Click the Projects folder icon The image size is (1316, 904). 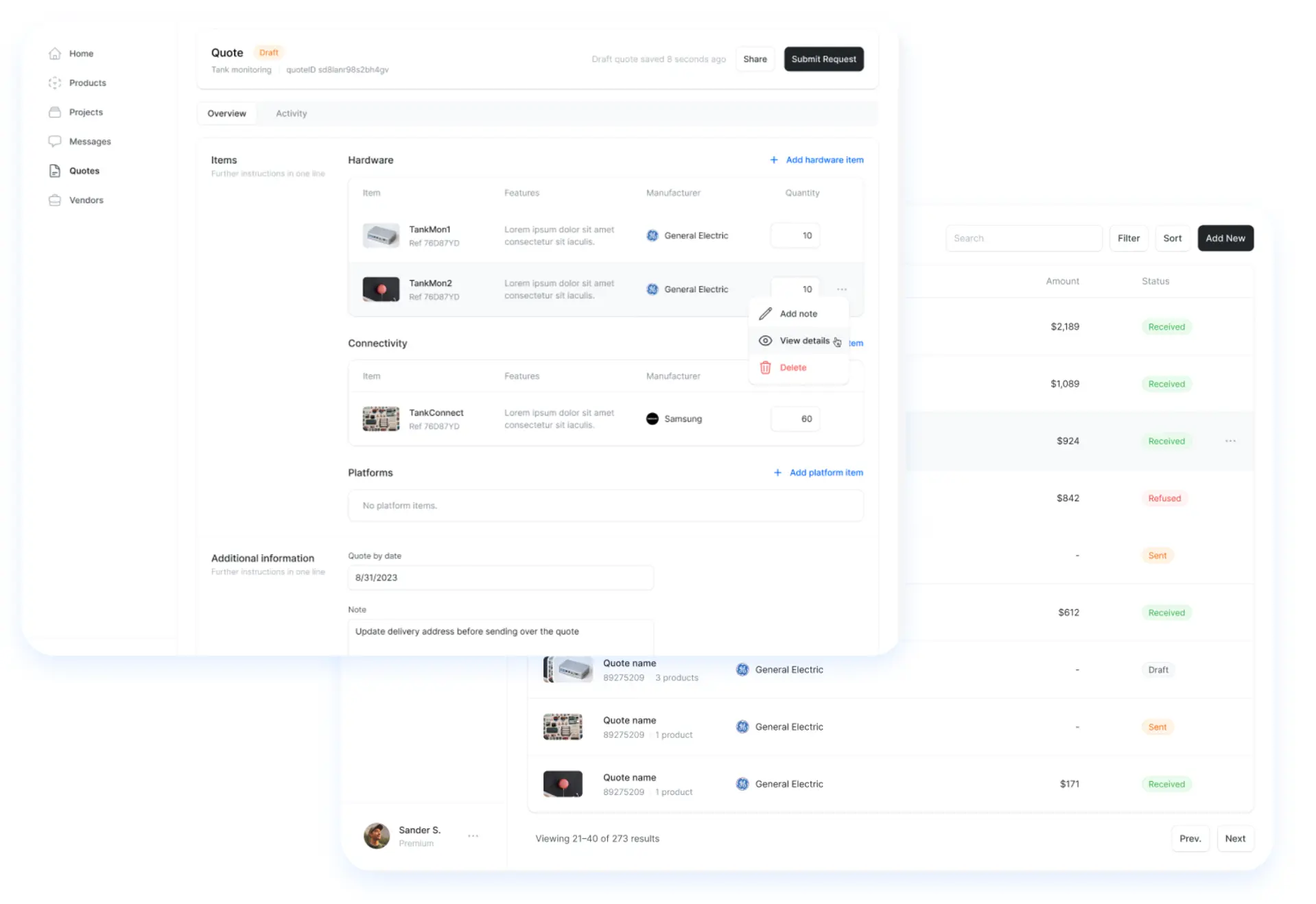(x=55, y=112)
